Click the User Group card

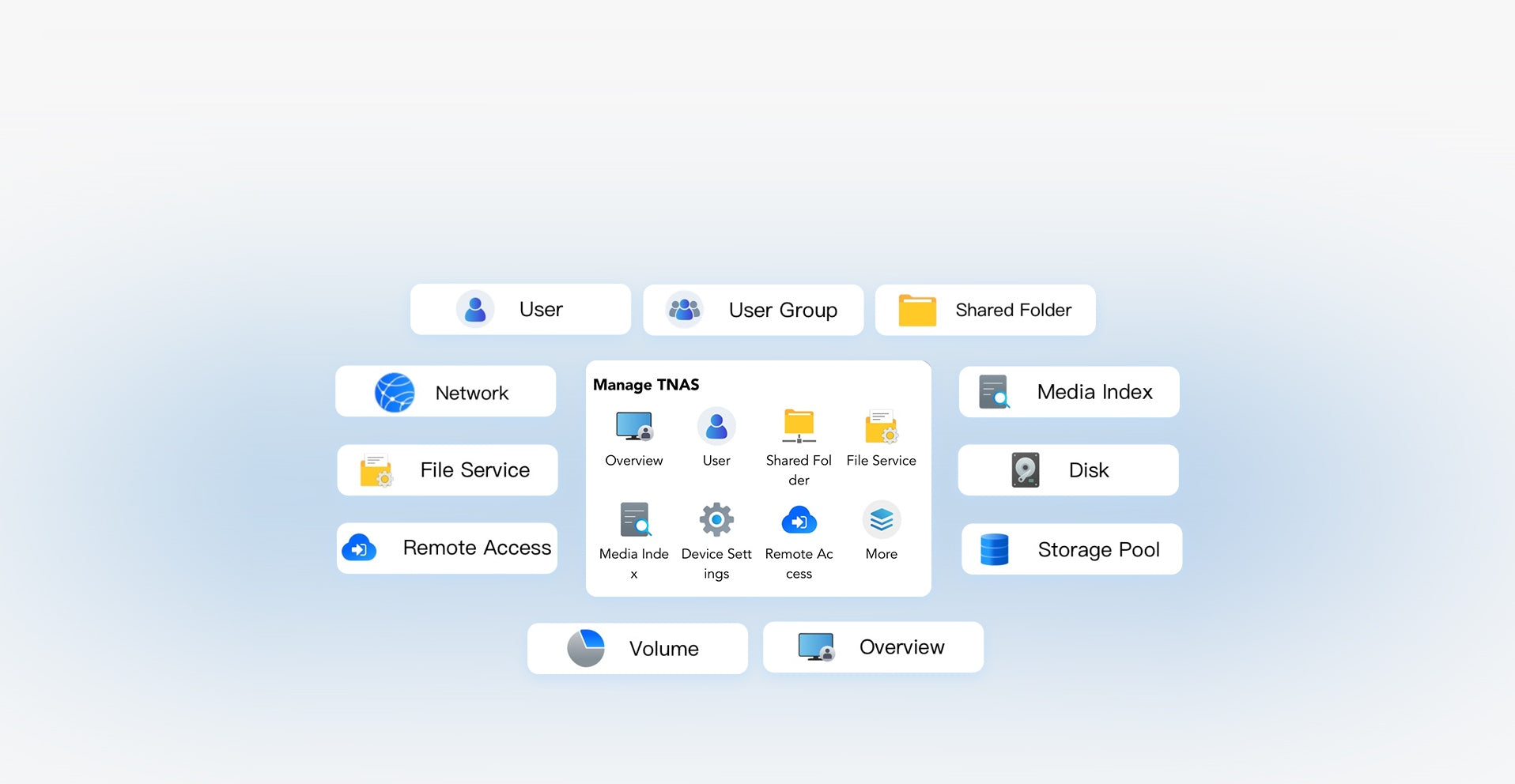(x=753, y=310)
